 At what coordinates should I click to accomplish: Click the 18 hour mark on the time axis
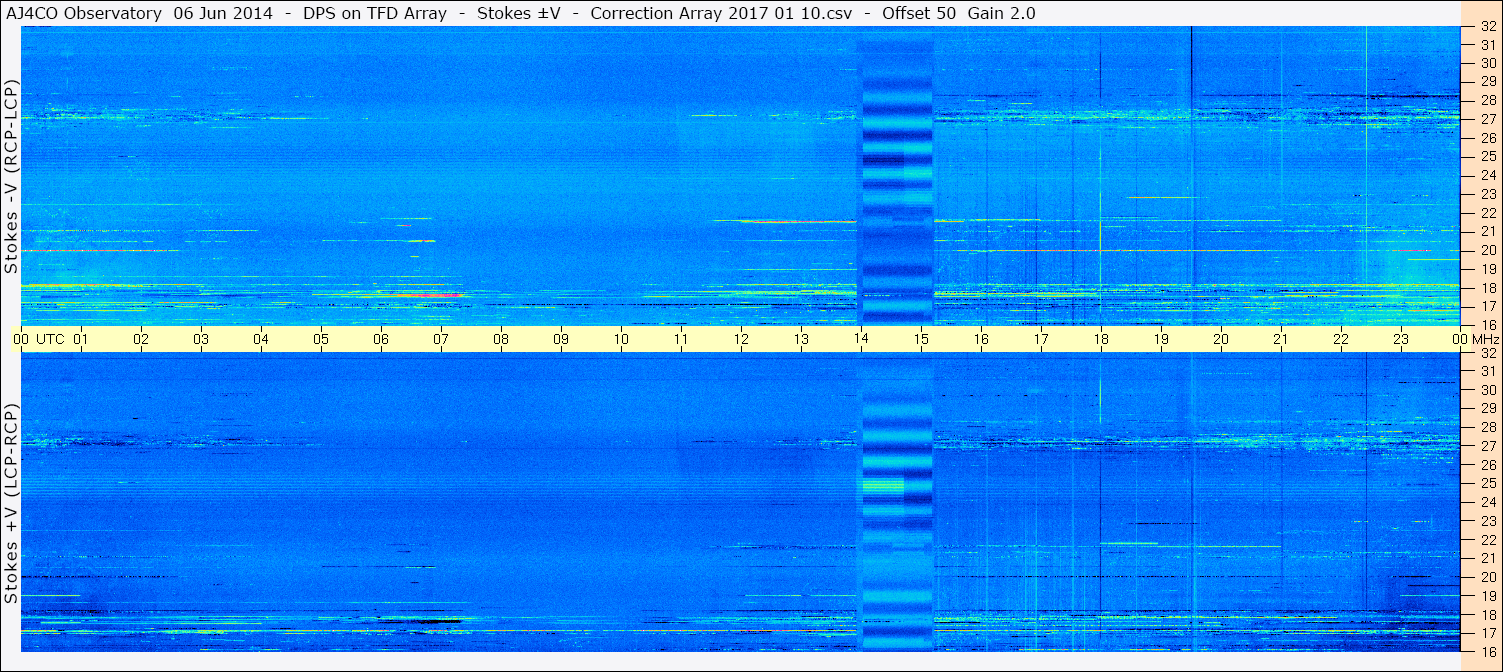[1101, 339]
